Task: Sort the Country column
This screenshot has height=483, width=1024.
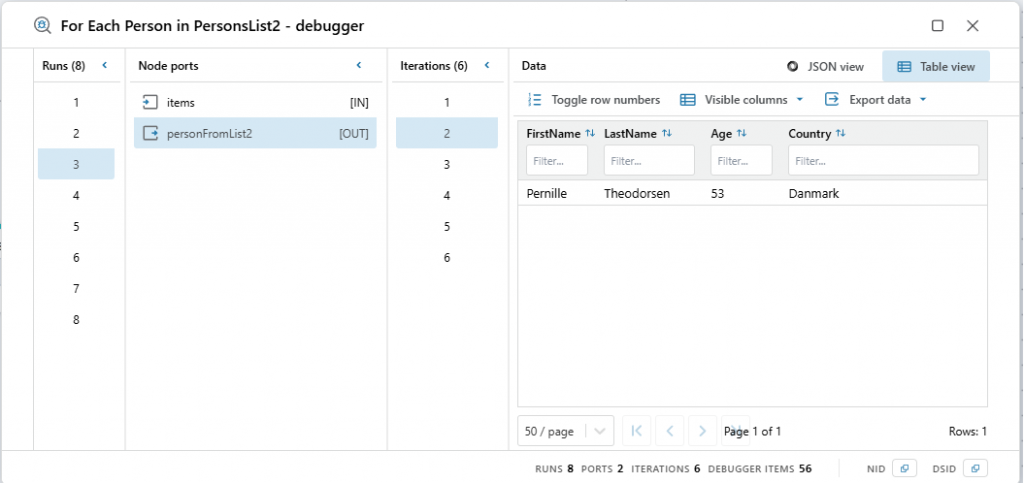Action: tap(841, 133)
